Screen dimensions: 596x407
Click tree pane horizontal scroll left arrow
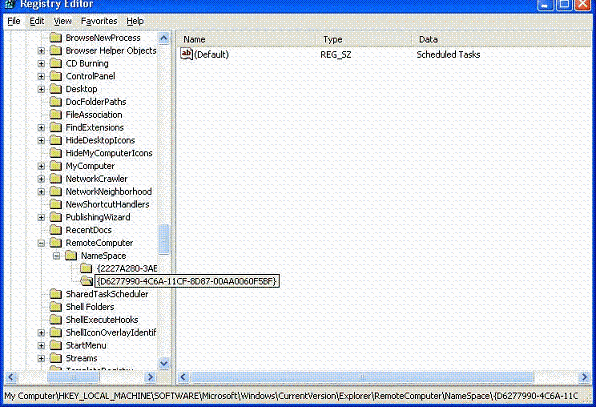coord(11,377)
